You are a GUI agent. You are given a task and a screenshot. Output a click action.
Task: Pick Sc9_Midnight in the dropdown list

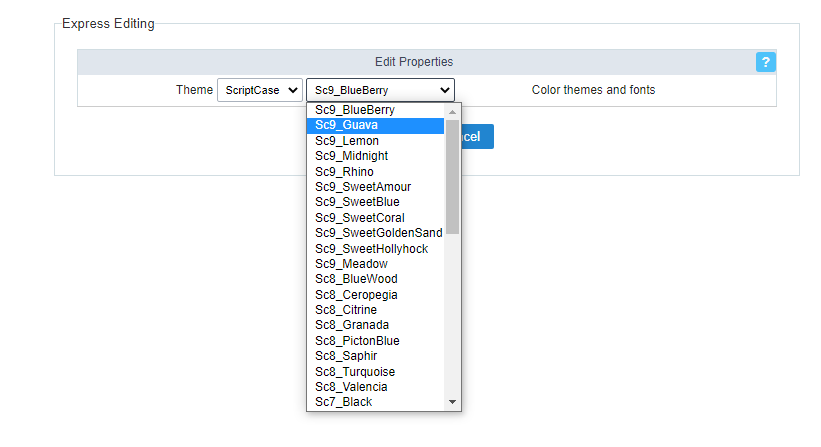tap(375, 156)
